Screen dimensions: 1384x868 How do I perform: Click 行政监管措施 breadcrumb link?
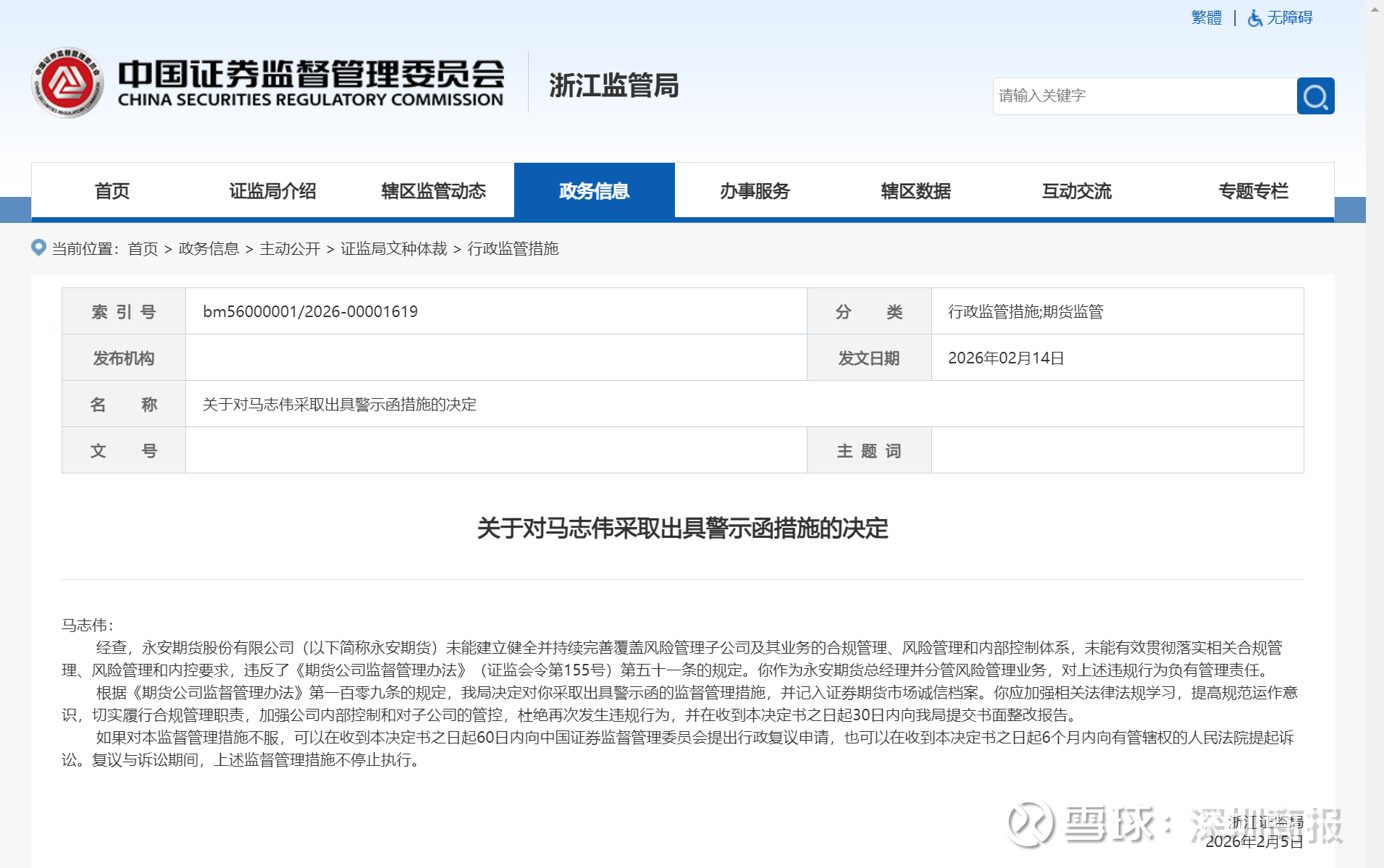pyautogui.click(x=513, y=249)
